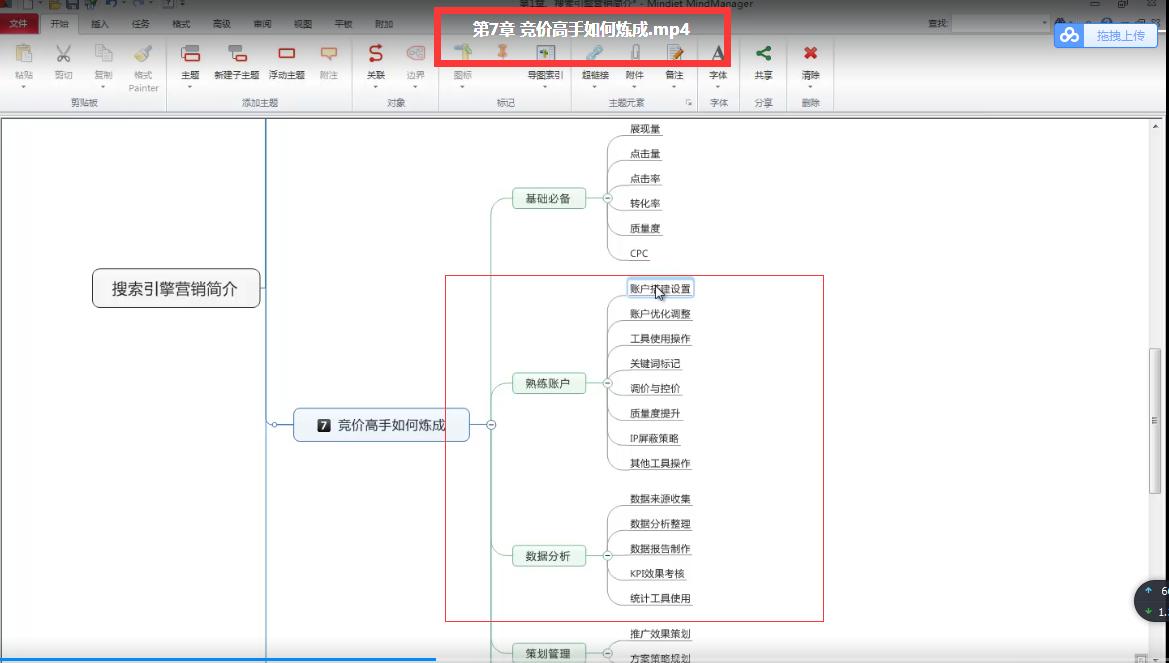Switch to the 附加 (Add-ins) ribbon tab
This screenshot has width=1169, height=663.
pos(384,24)
